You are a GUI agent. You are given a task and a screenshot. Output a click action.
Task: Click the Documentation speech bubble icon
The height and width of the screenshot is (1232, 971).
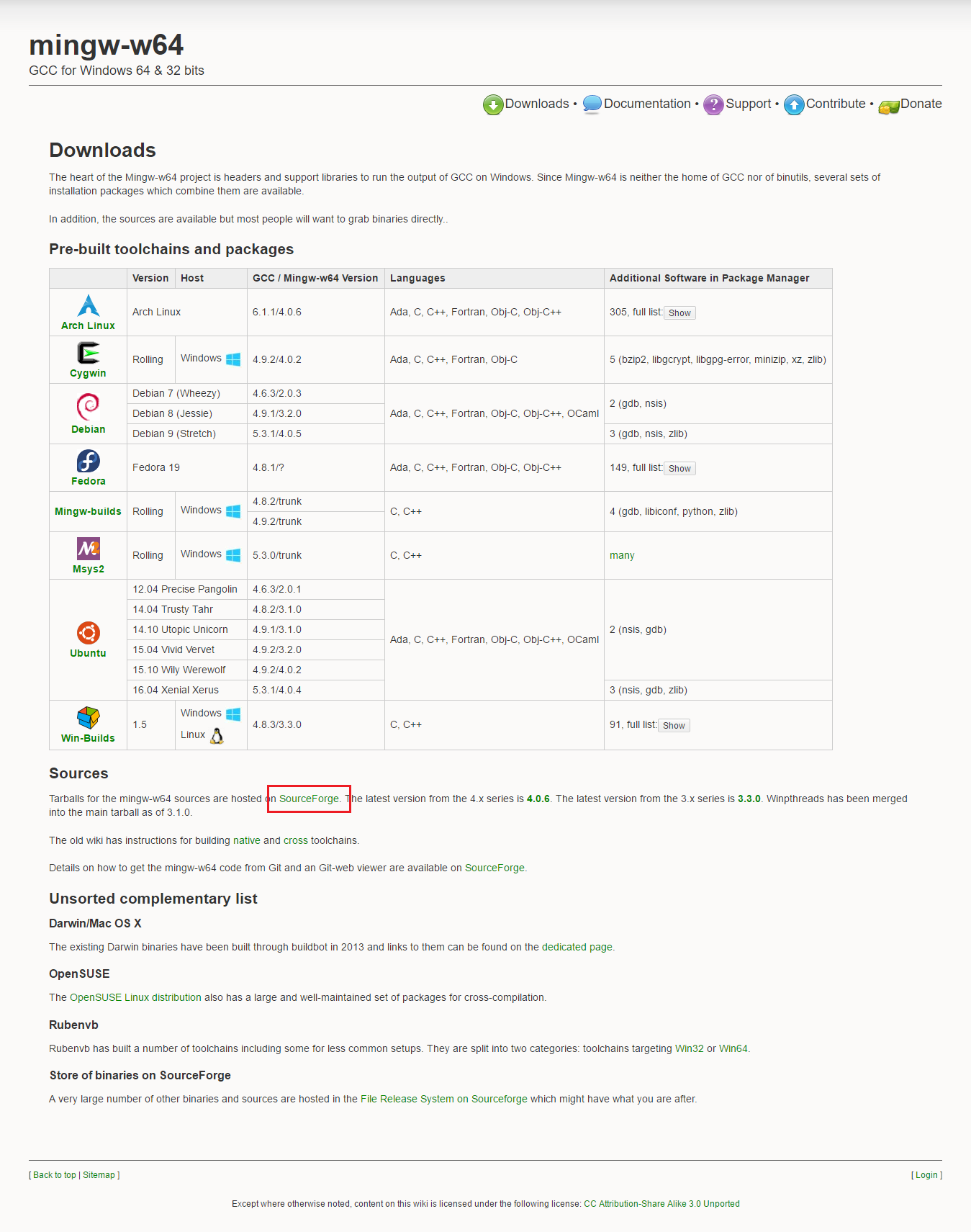[x=592, y=105]
